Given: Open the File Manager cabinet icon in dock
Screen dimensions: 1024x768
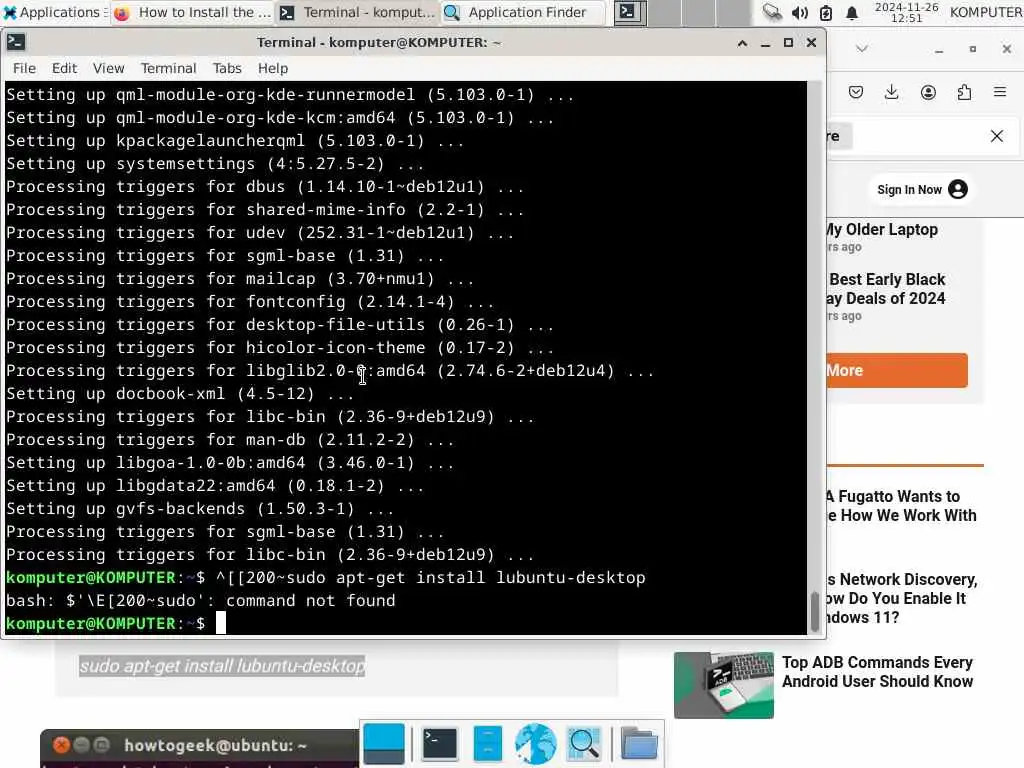Looking at the screenshot, I should (x=488, y=744).
